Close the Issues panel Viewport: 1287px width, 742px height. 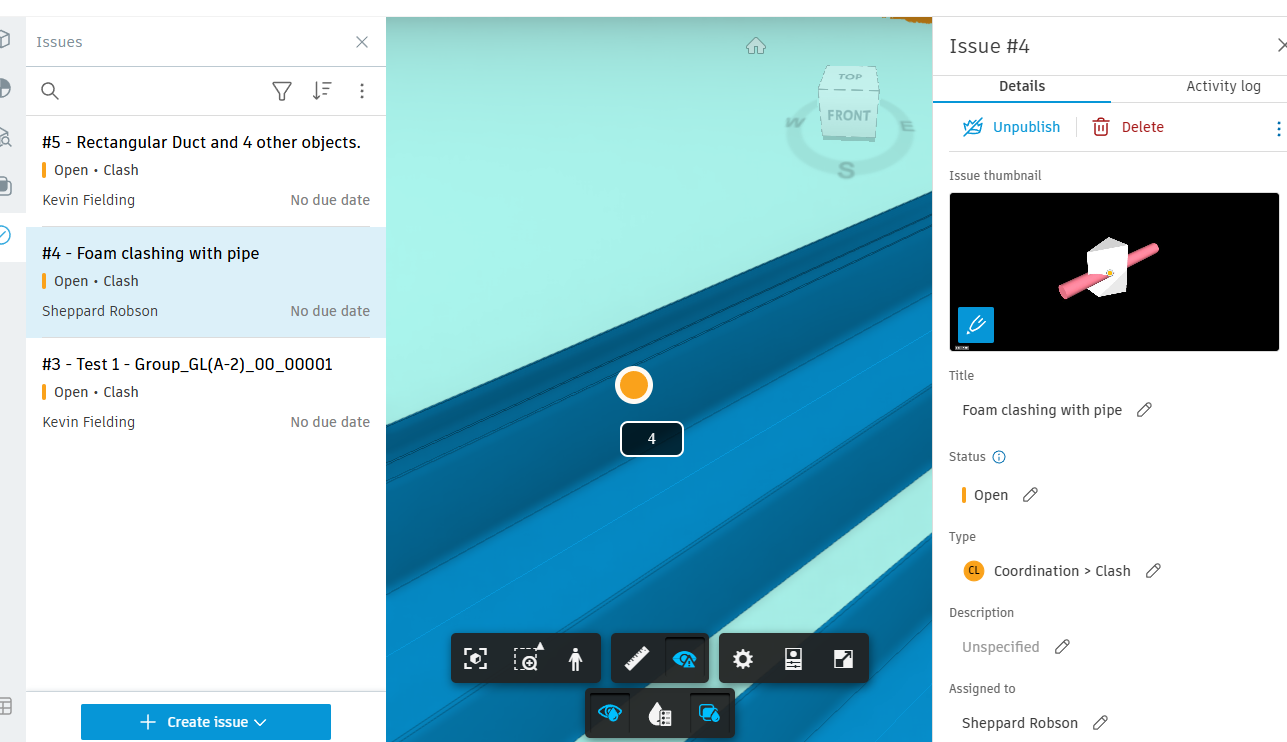362,42
